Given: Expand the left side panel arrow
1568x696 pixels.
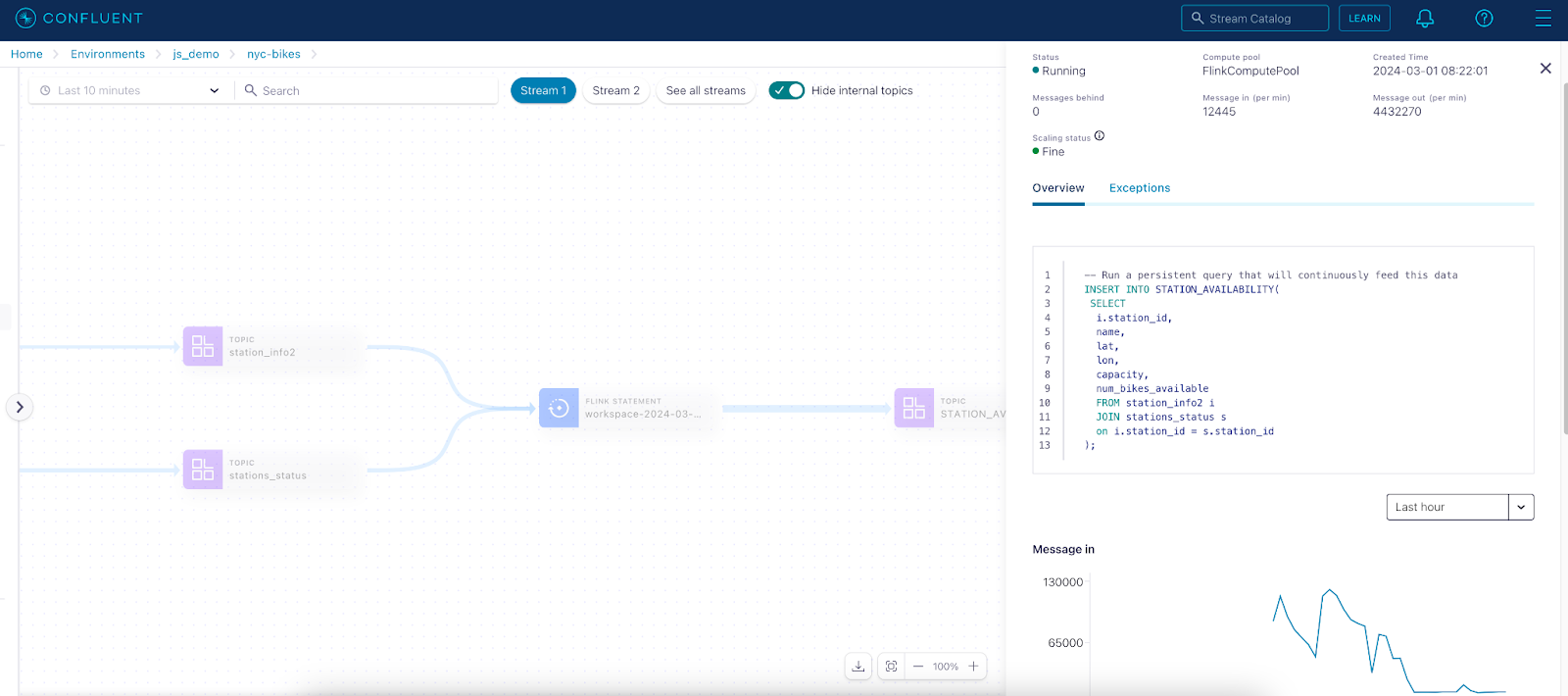Looking at the screenshot, I should (20, 407).
